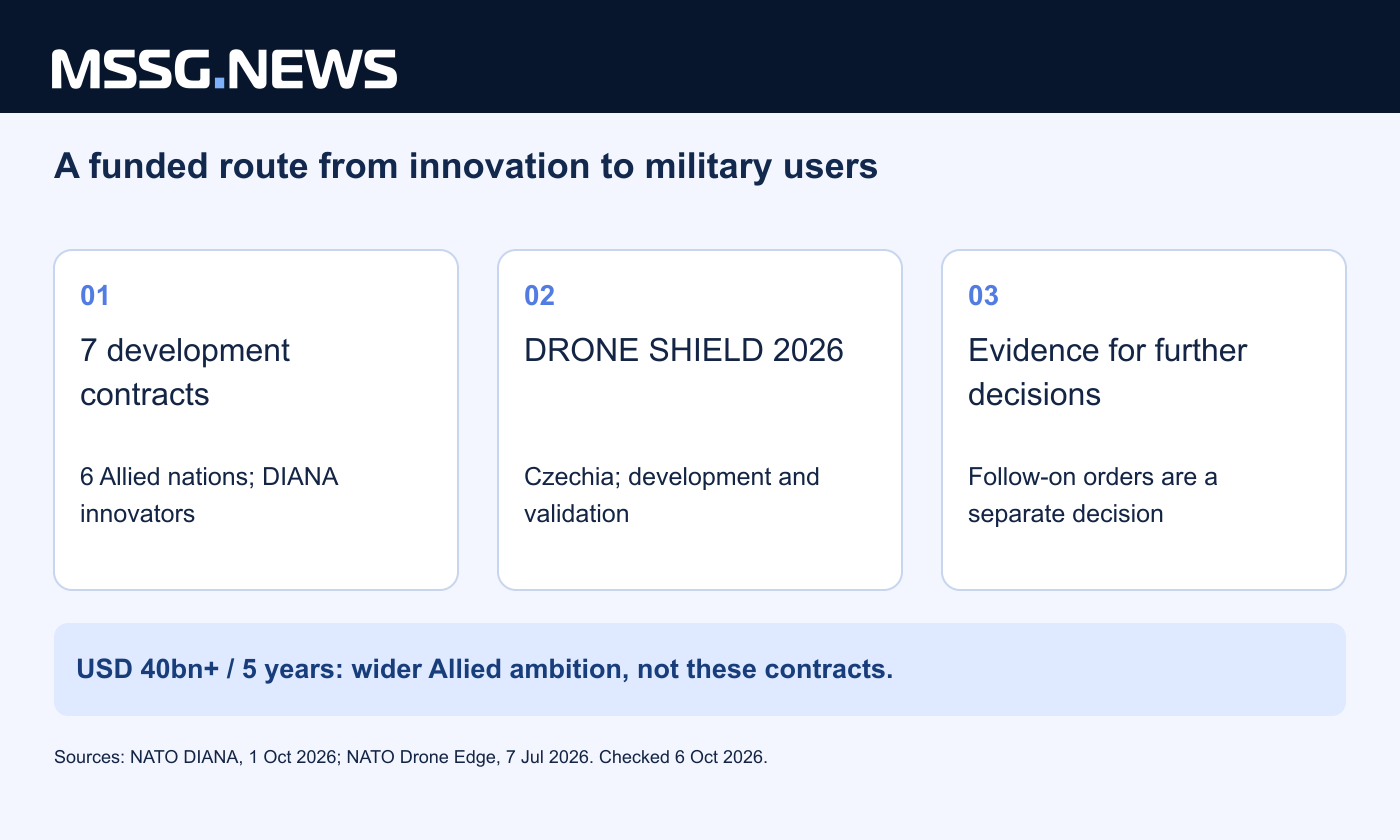Click the Sources line citing NATO DIANA
Viewport: 1400px width, 840px height.
[410, 757]
